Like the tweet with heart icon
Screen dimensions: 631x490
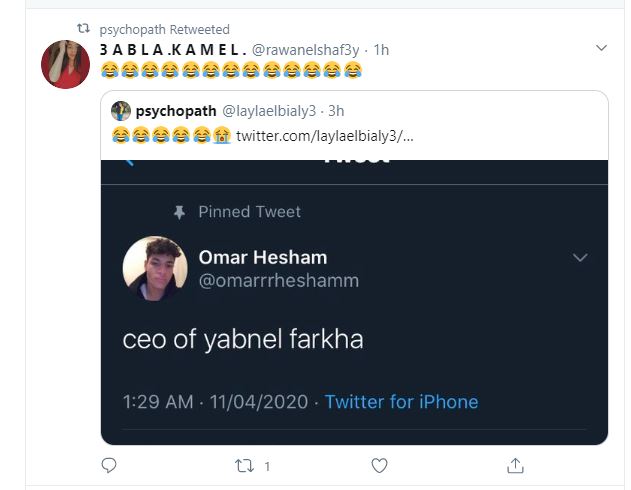(x=379, y=466)
